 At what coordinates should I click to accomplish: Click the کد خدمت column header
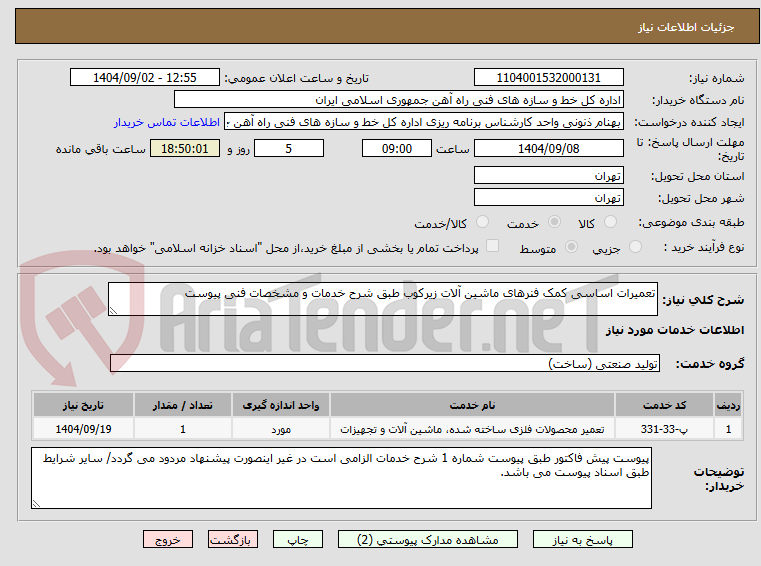664,405
